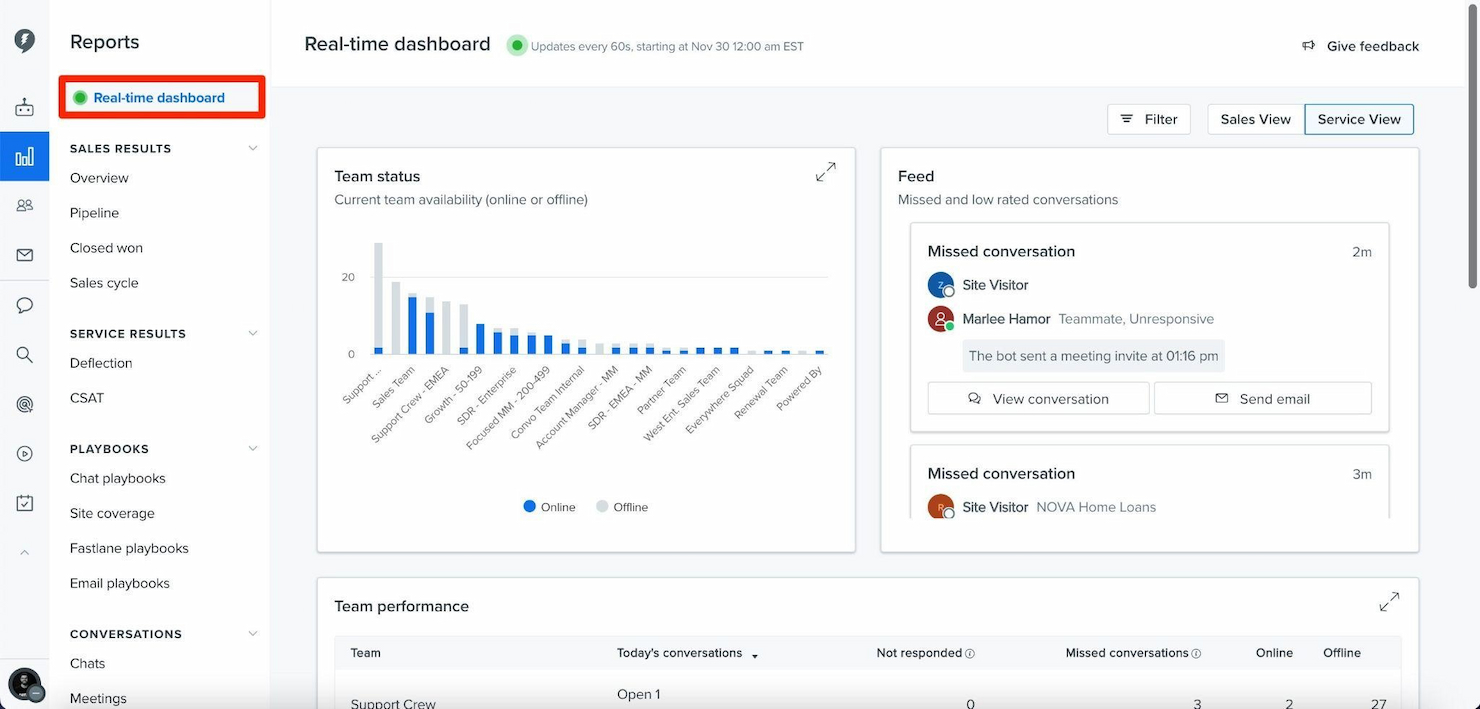Image resolution: width=1480 pixels, height=709 pixels.
Task: Open the Contacts people icon
Action: [x=25, y=205]
